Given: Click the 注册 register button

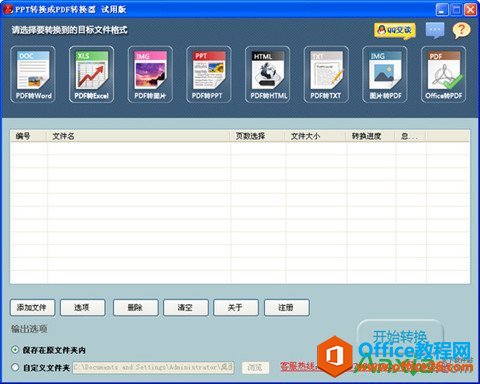Looking at the screenshot, I should point(287,308).
